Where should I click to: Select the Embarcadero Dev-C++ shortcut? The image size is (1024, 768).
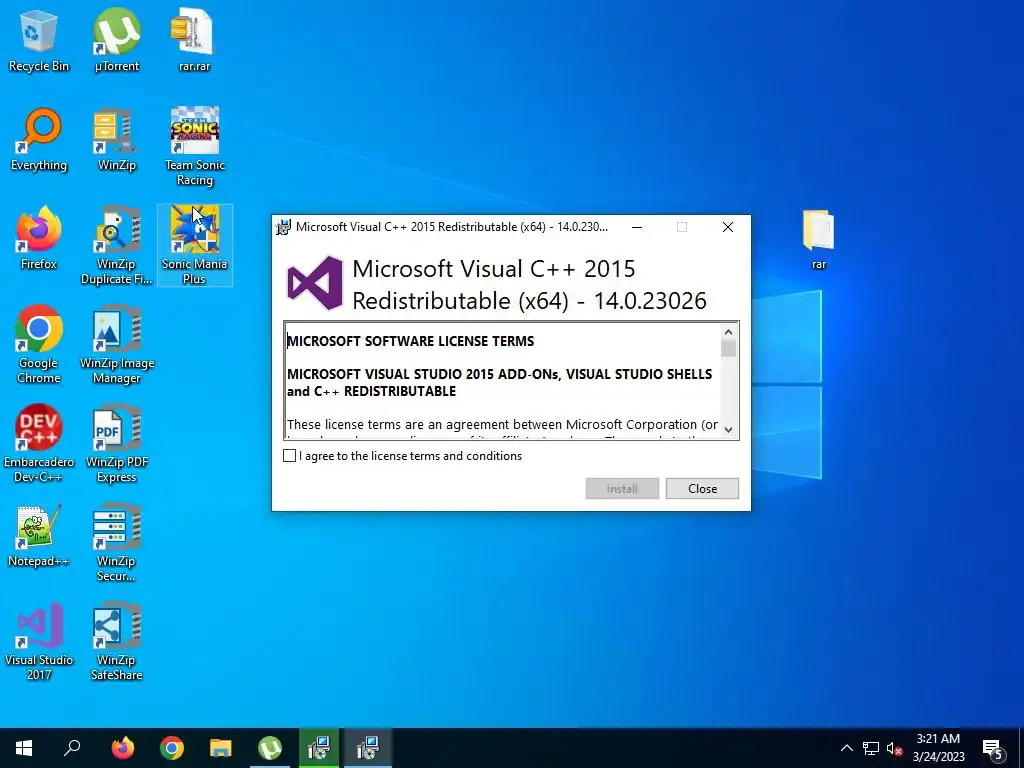point(39,444)
